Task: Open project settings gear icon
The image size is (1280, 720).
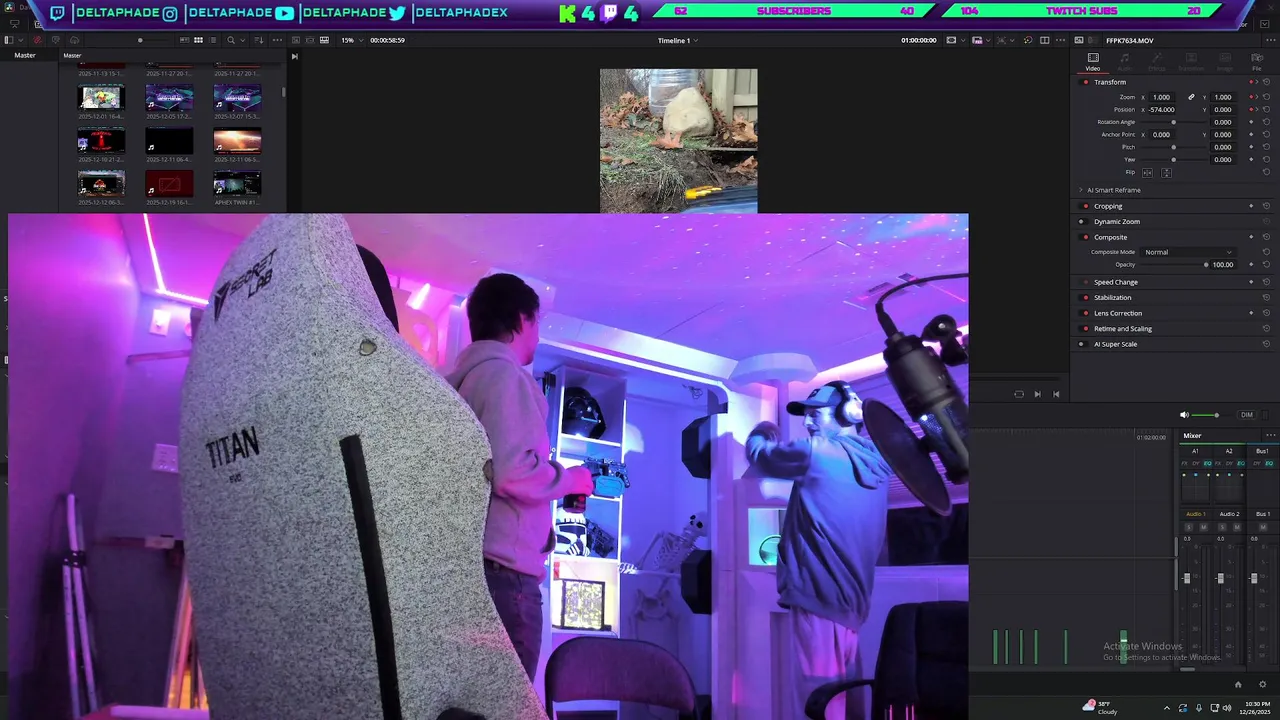Action: coord(1262,684)
